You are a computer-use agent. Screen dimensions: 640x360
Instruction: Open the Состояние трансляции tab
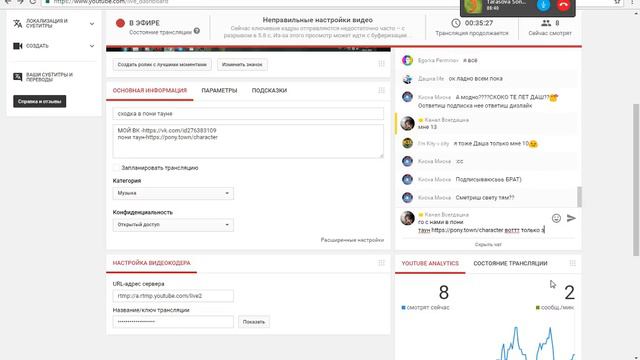pyautogui.click(x=510, y=264)
